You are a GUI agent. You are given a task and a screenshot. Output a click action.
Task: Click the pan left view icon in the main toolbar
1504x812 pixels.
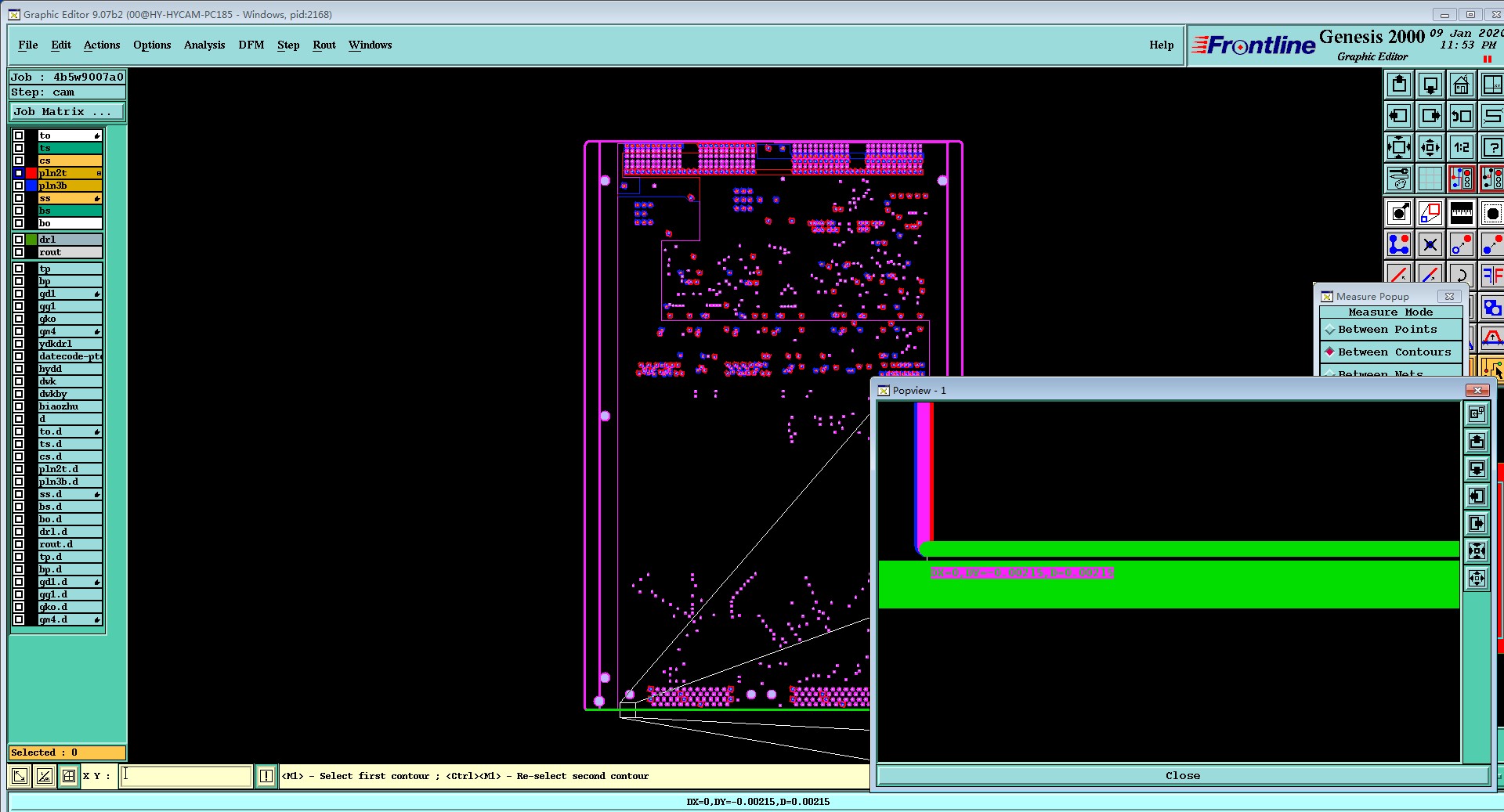1399,116
